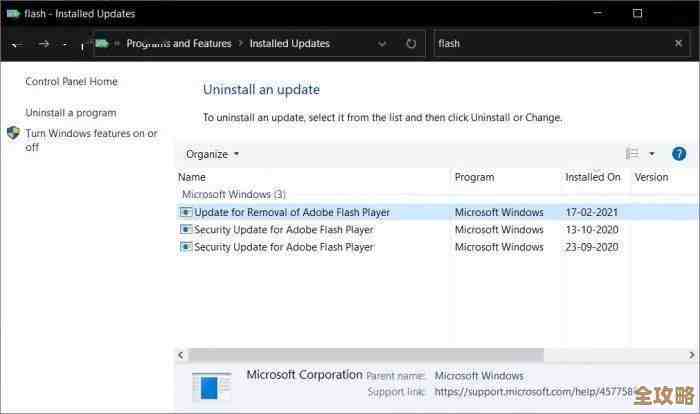Click the shield icon beside Windows features
The height and width of the screenshot is (414, 700).
(x=13, y=133)
